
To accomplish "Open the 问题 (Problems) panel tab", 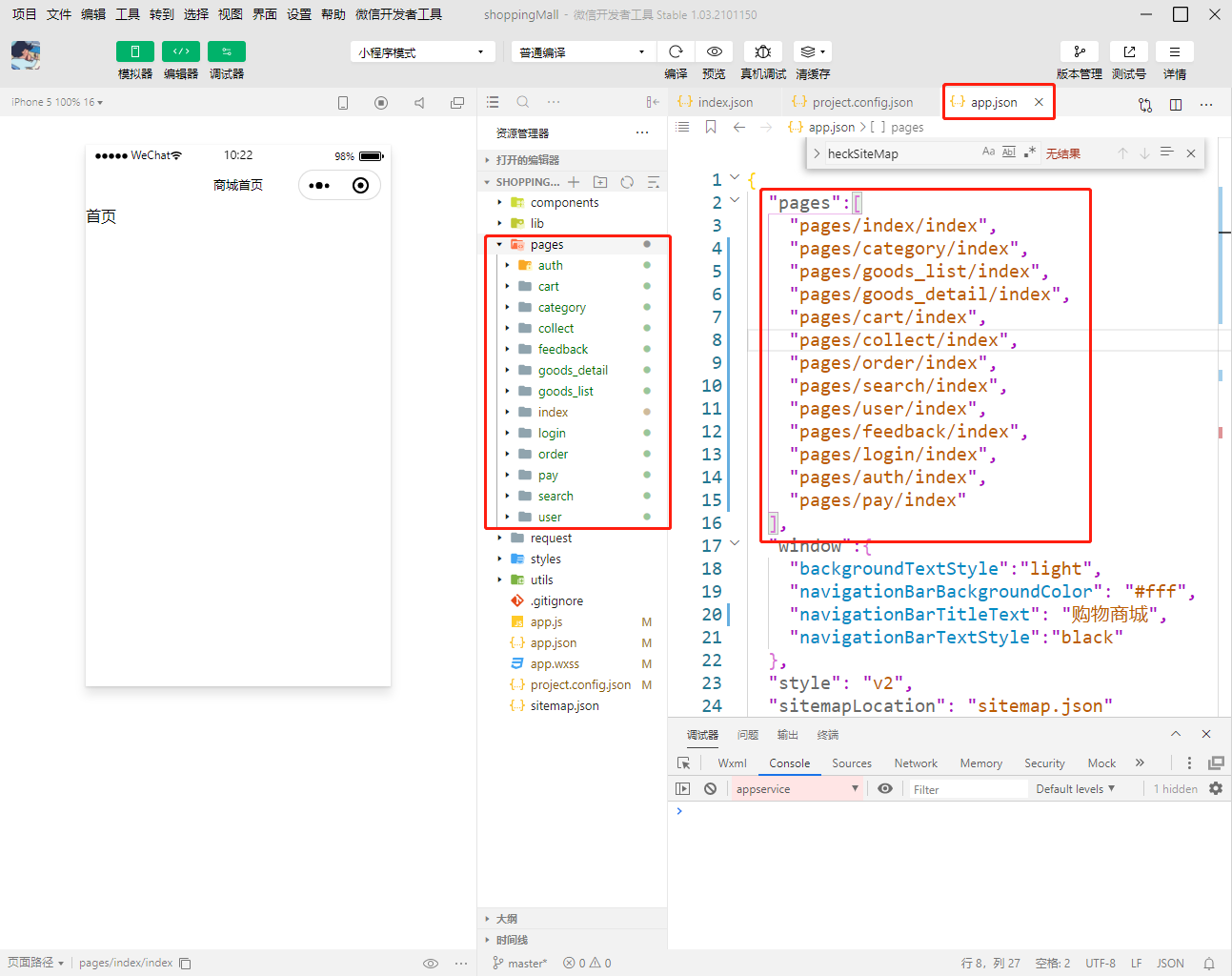I will 748,735.
